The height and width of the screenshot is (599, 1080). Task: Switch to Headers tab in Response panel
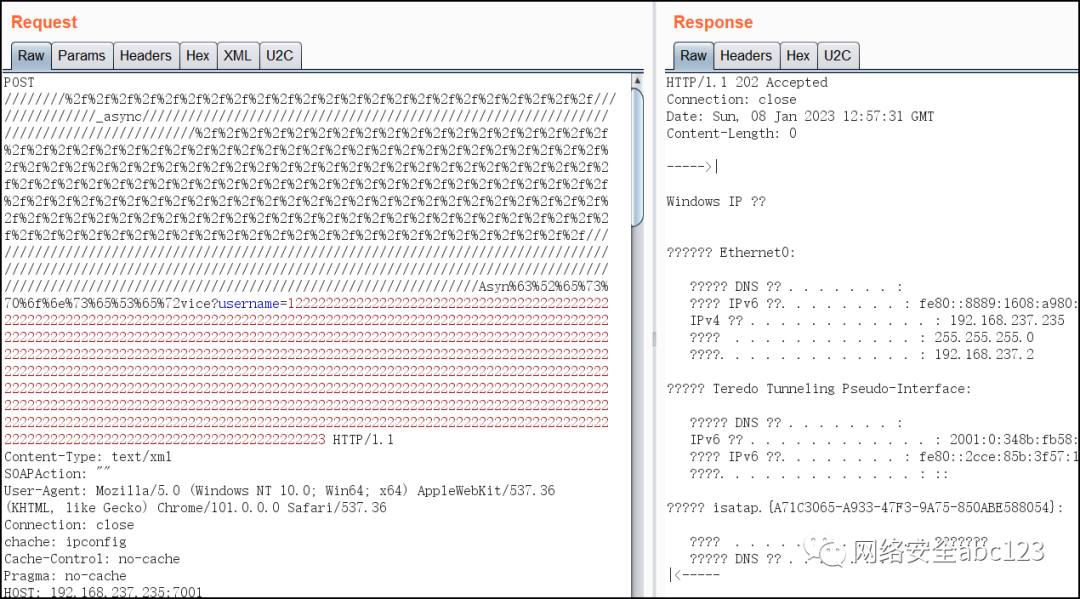tap(746, 56)
